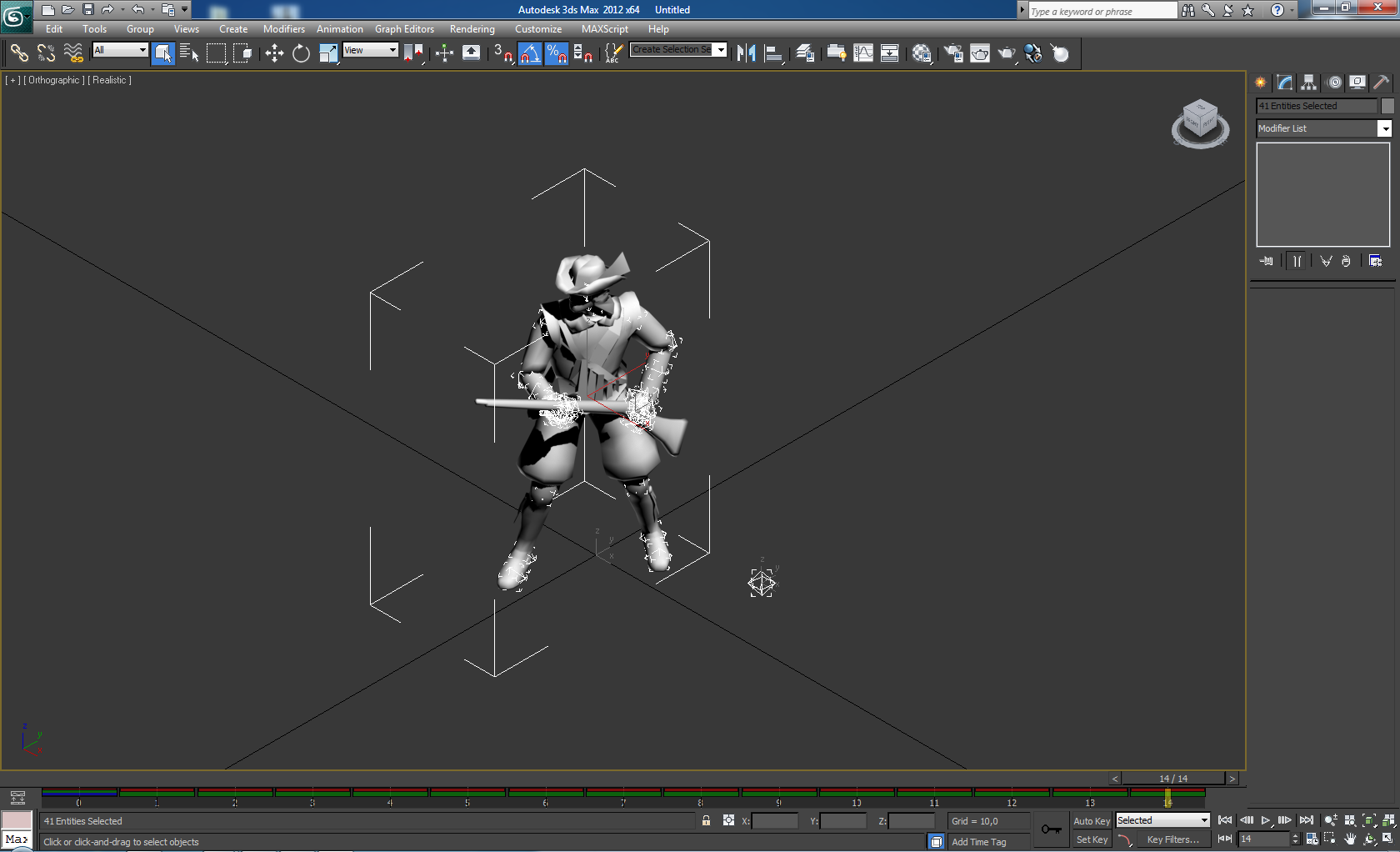This screenshot has width=1400, height=852.
Task: Go to the start of the animation
Action: click(1225, 821)
